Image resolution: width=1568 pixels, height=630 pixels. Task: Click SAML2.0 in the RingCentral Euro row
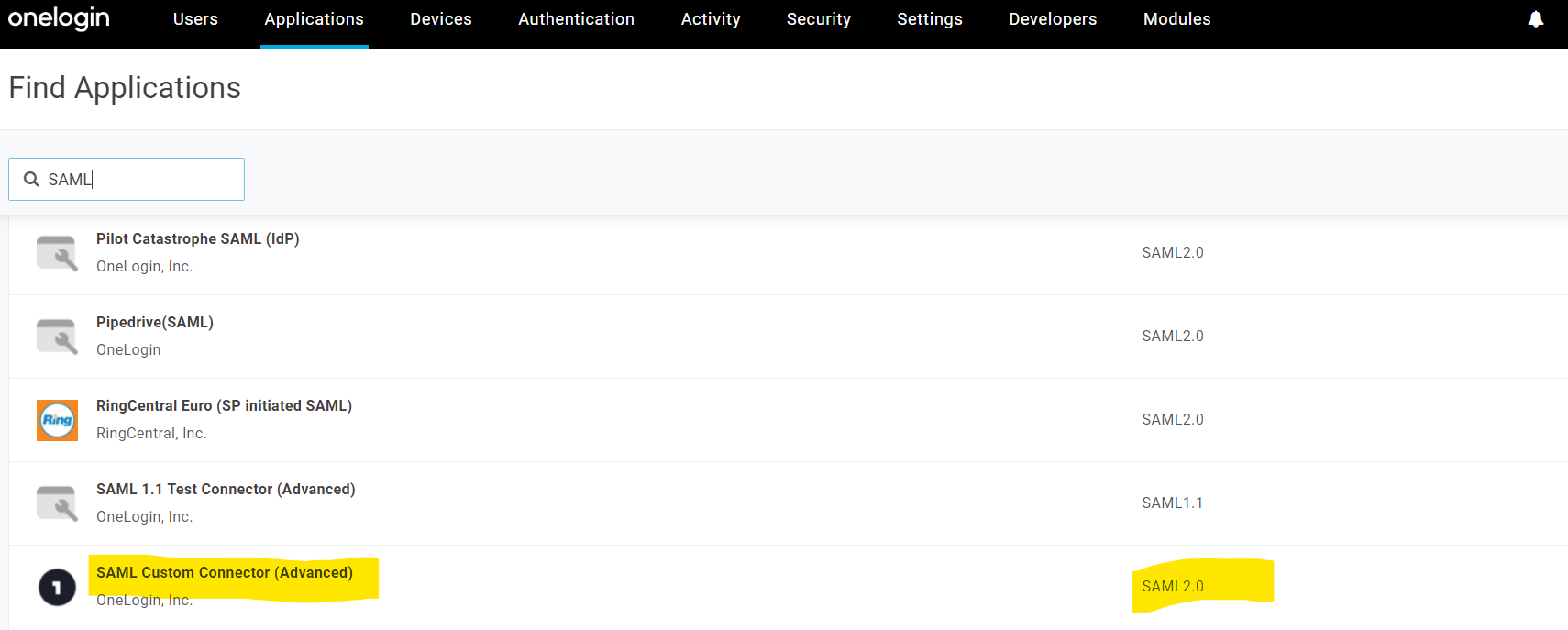[x=1173, y=419]
